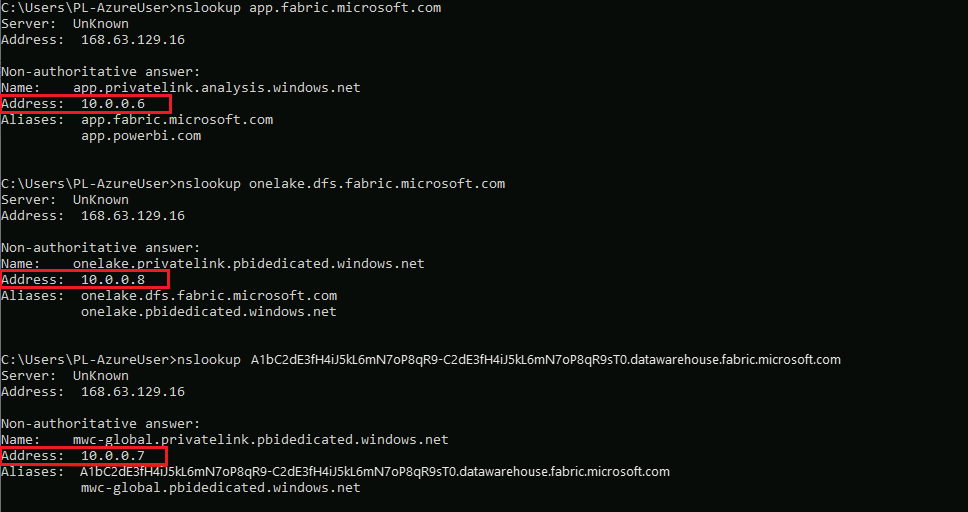Click the datawarehouse.fabric.microsoft.com entry under Aliases
968x512 pixels.
(375, 472)
